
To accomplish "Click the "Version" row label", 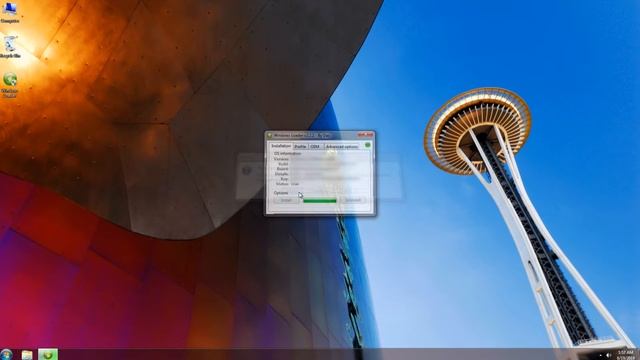I will tap(281, 159).
